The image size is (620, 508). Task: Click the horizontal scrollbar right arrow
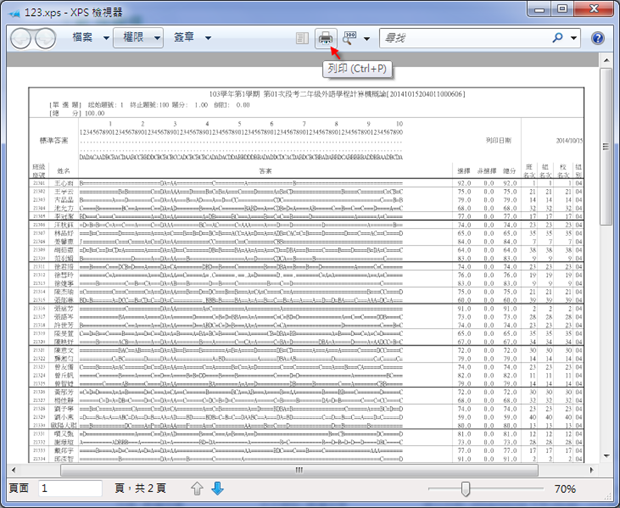[x=592, y=470]
